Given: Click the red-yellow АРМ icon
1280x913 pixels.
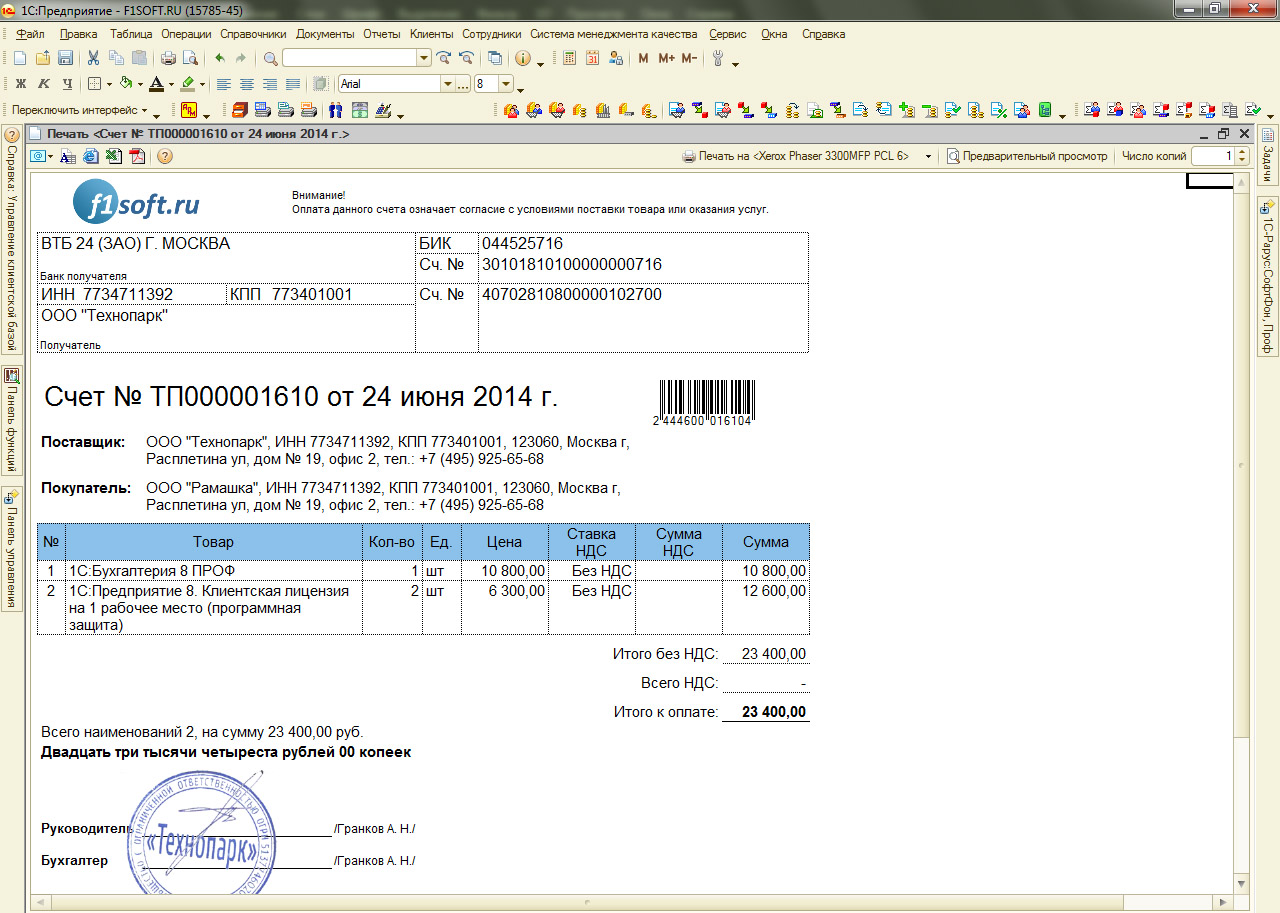Looking at the screenshot, I should coord(190,110).
